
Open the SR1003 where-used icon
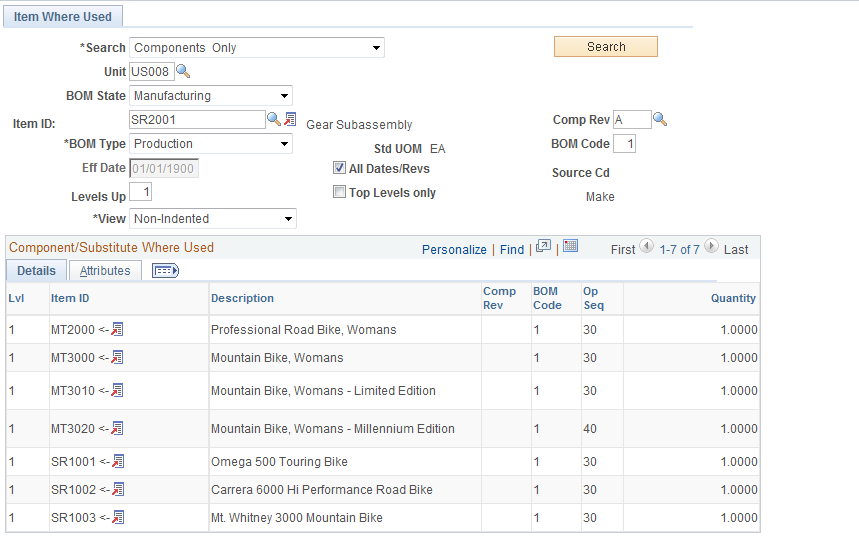coord(118,517)
